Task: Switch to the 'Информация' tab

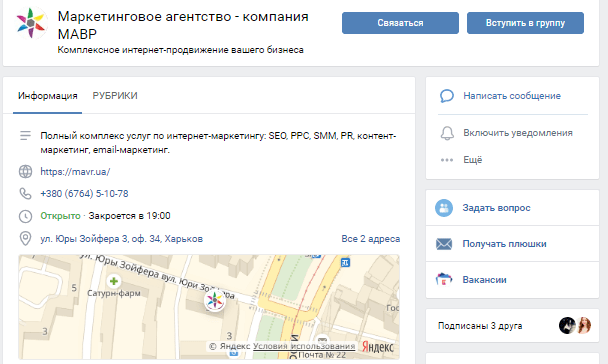Action: pyautogui.click(x=47, y=96)
